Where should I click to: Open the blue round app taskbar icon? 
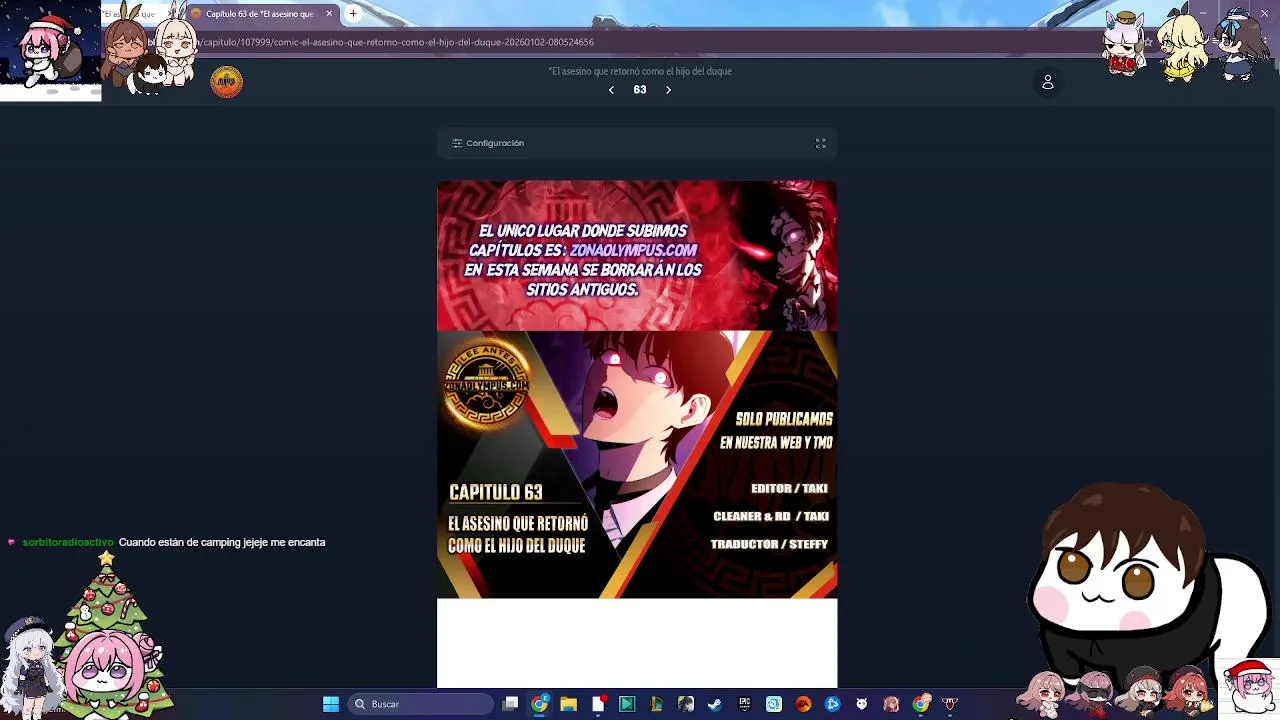coord(832,704)
